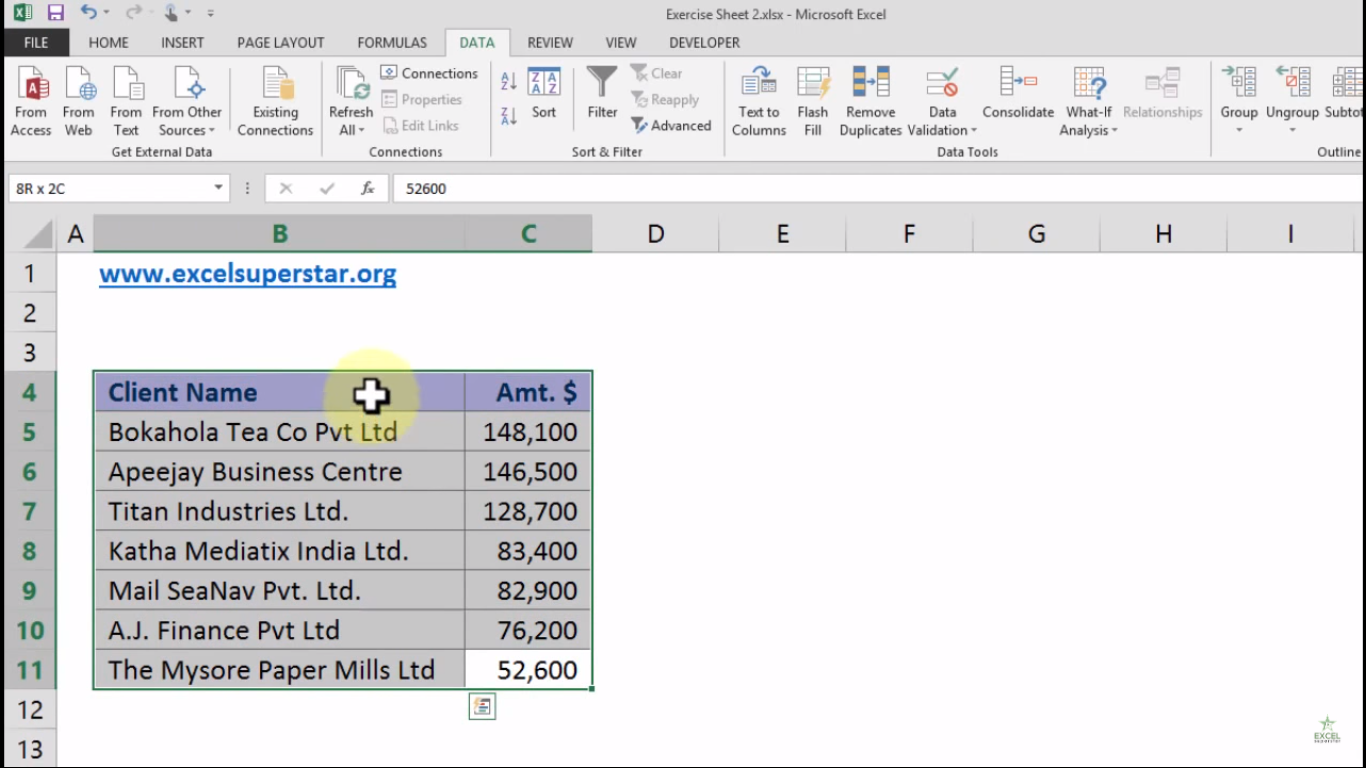Open the FILE tab
Viewport: 1366px width, 768px height.
tap(36, 42)
